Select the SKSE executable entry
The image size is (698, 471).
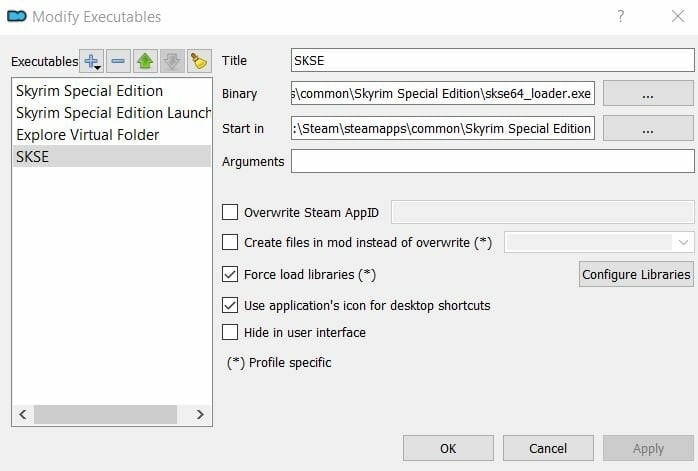[112, 156]
